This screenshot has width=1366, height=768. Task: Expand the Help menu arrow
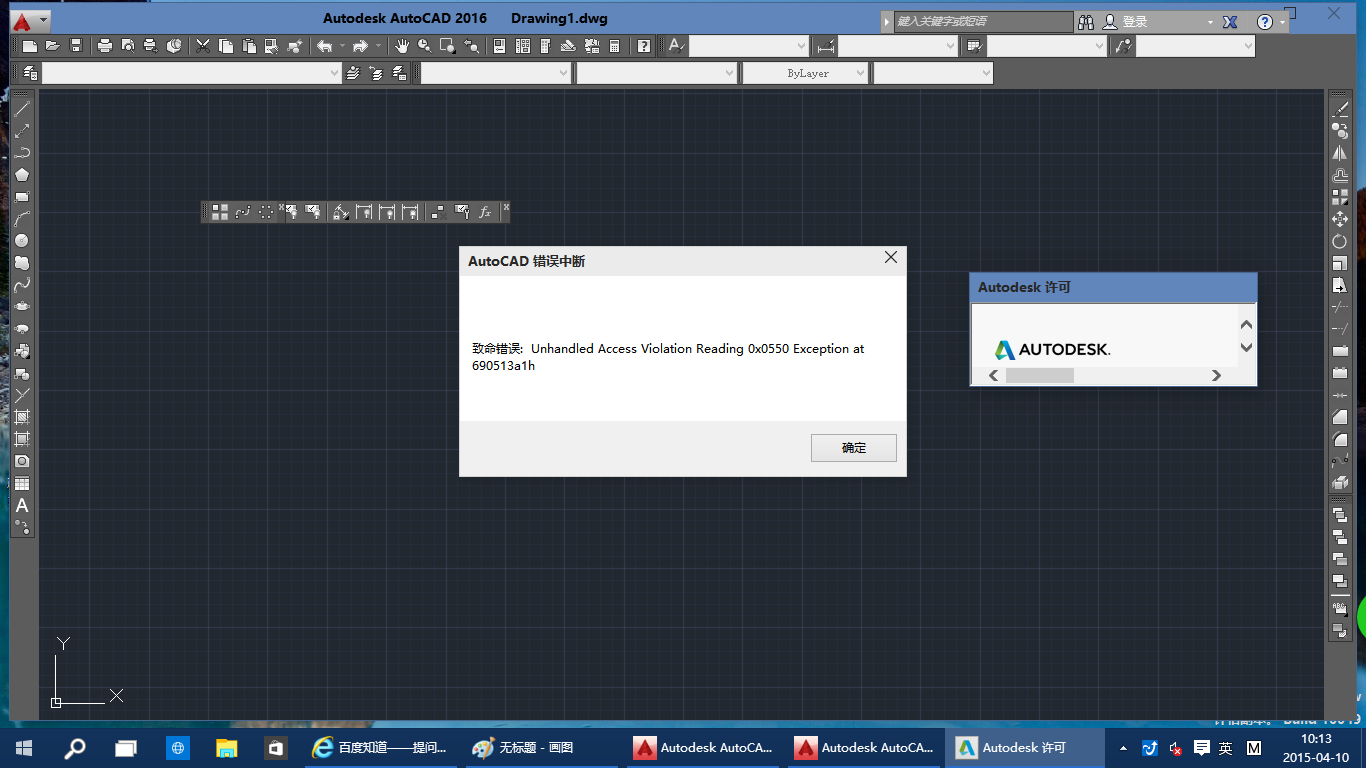(x=1282, y=22)
